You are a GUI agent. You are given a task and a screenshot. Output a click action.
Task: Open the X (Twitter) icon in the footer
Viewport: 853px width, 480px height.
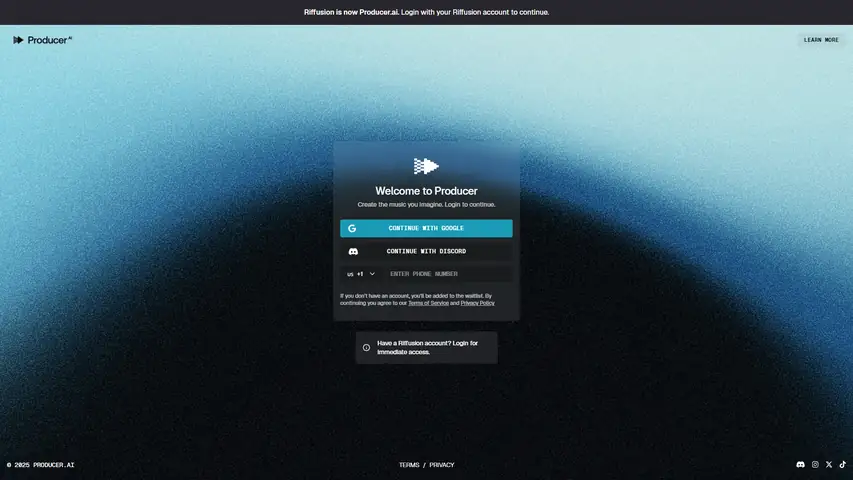[829, 464]
